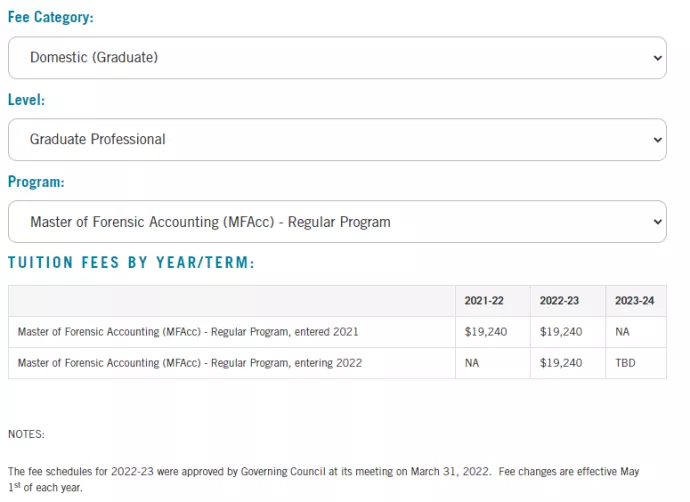The width and height of the screenshot is (690, 502).
Task: Open the Program dropdown
Action: coord(337,221)
